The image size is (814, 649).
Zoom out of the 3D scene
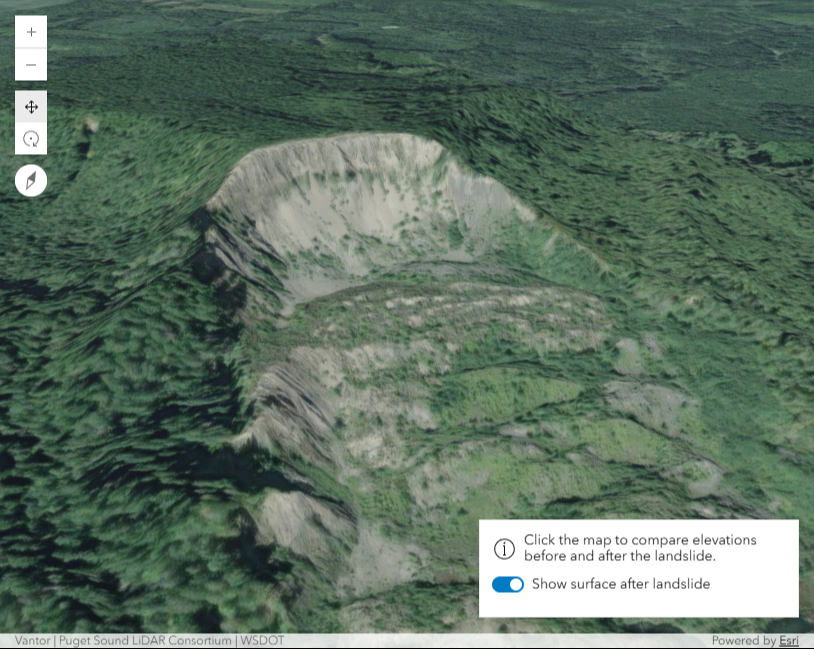click(x=31, y=63)
